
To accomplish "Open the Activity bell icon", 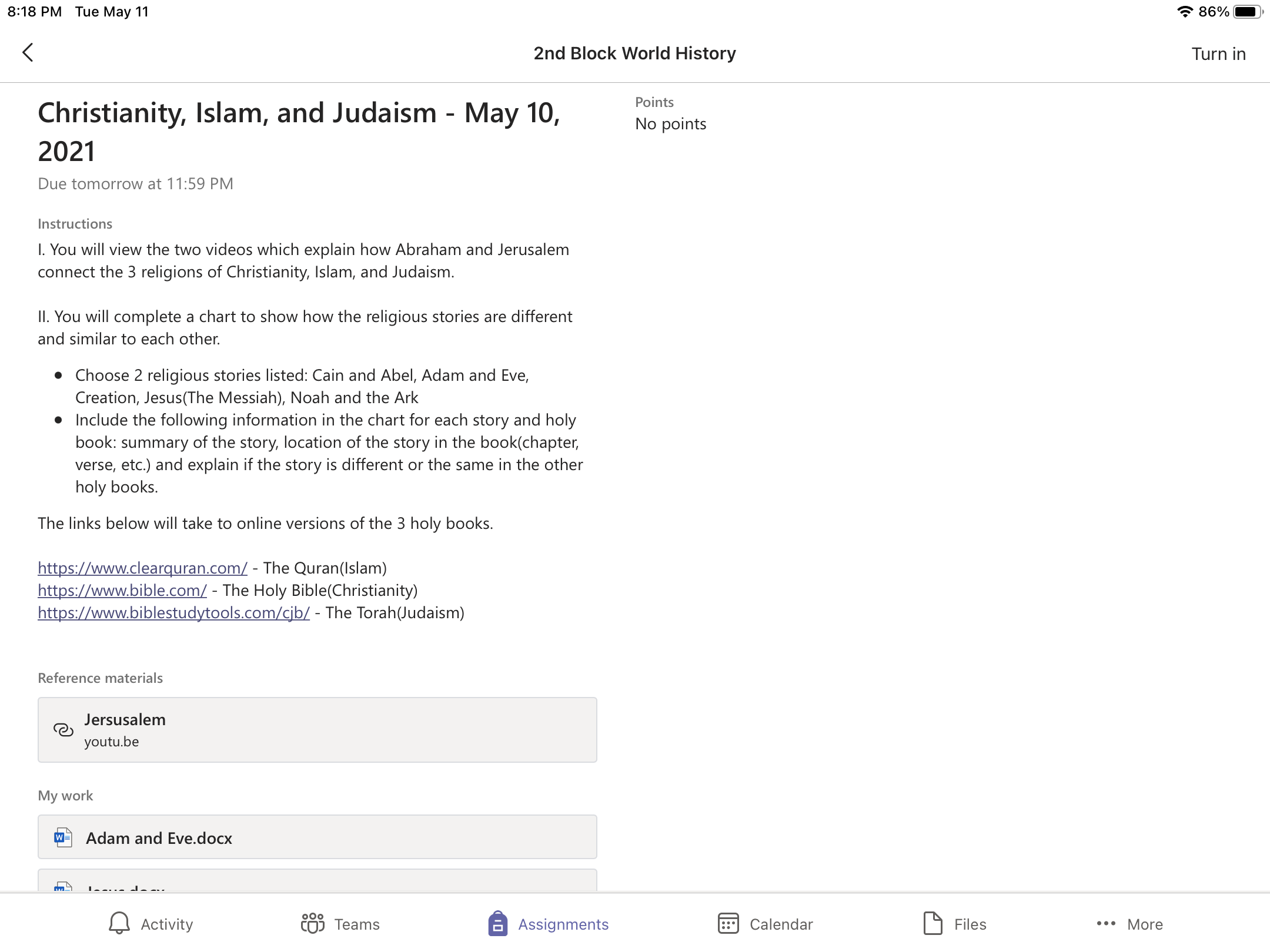I will pos(119,923).
